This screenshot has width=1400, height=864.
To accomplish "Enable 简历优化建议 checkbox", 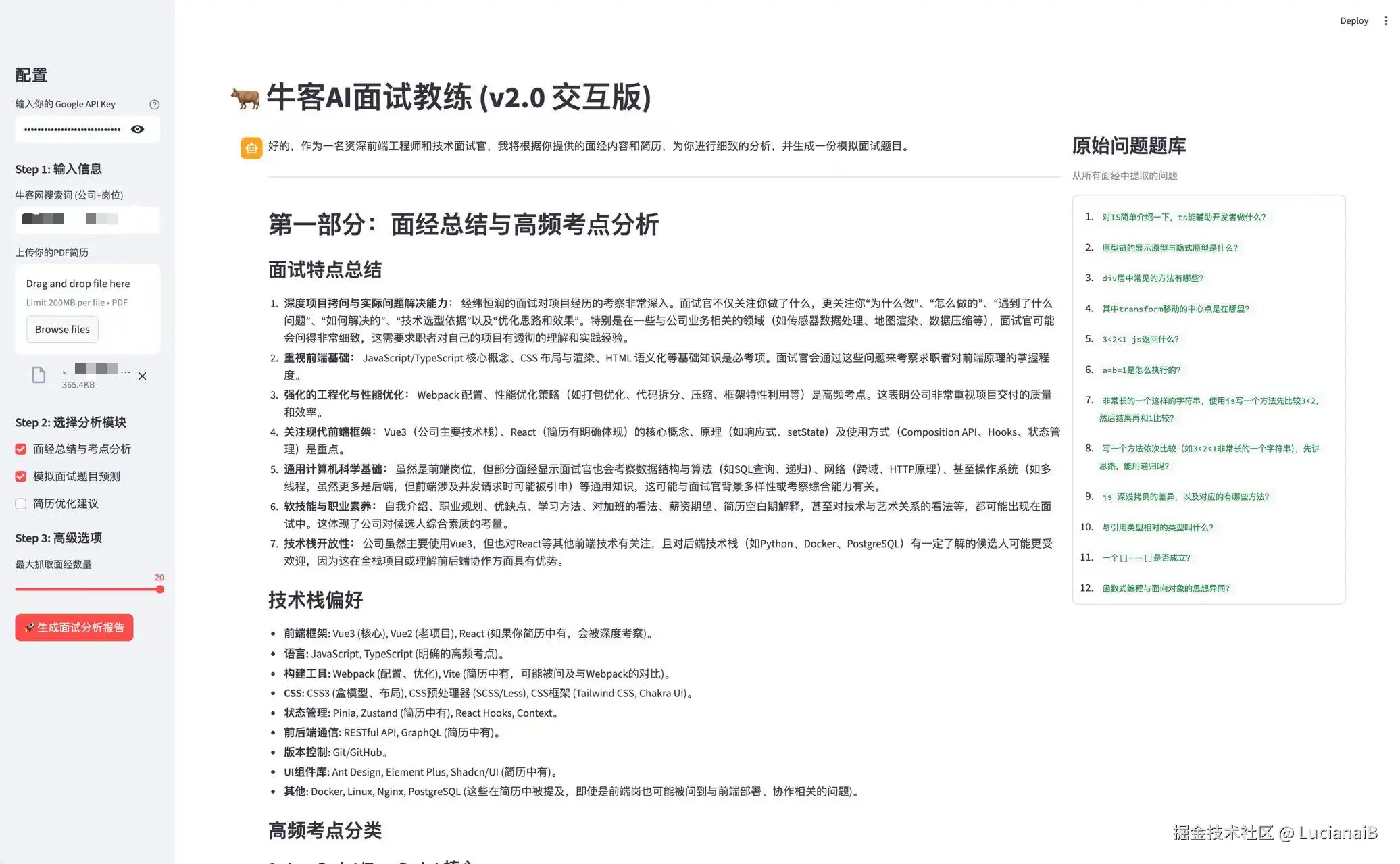I will click(x=21, y=504).
